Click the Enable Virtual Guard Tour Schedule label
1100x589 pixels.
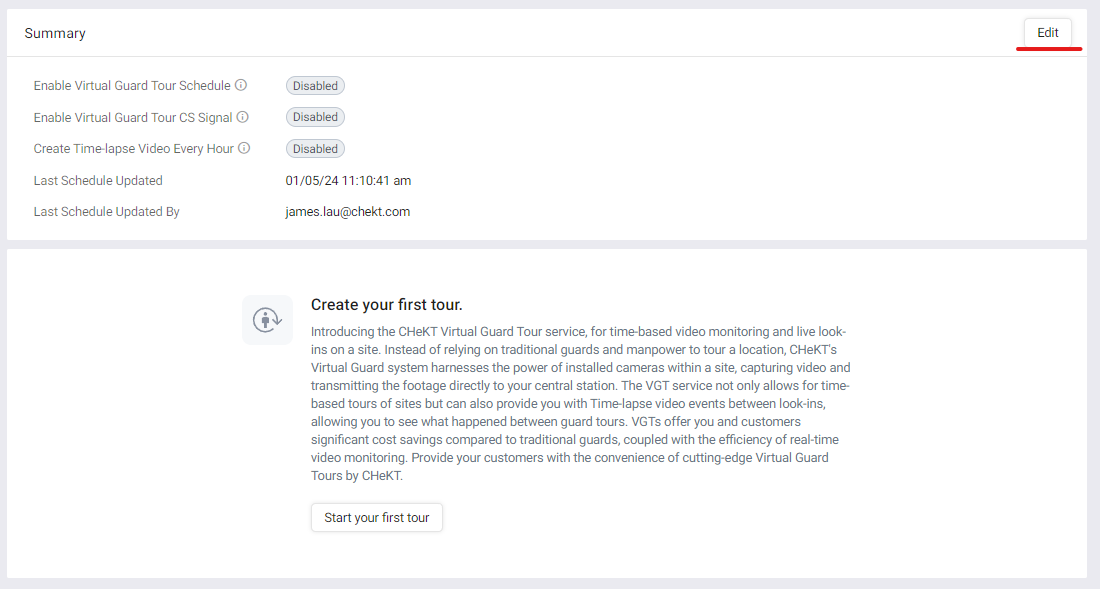click(x=132, y=86)
